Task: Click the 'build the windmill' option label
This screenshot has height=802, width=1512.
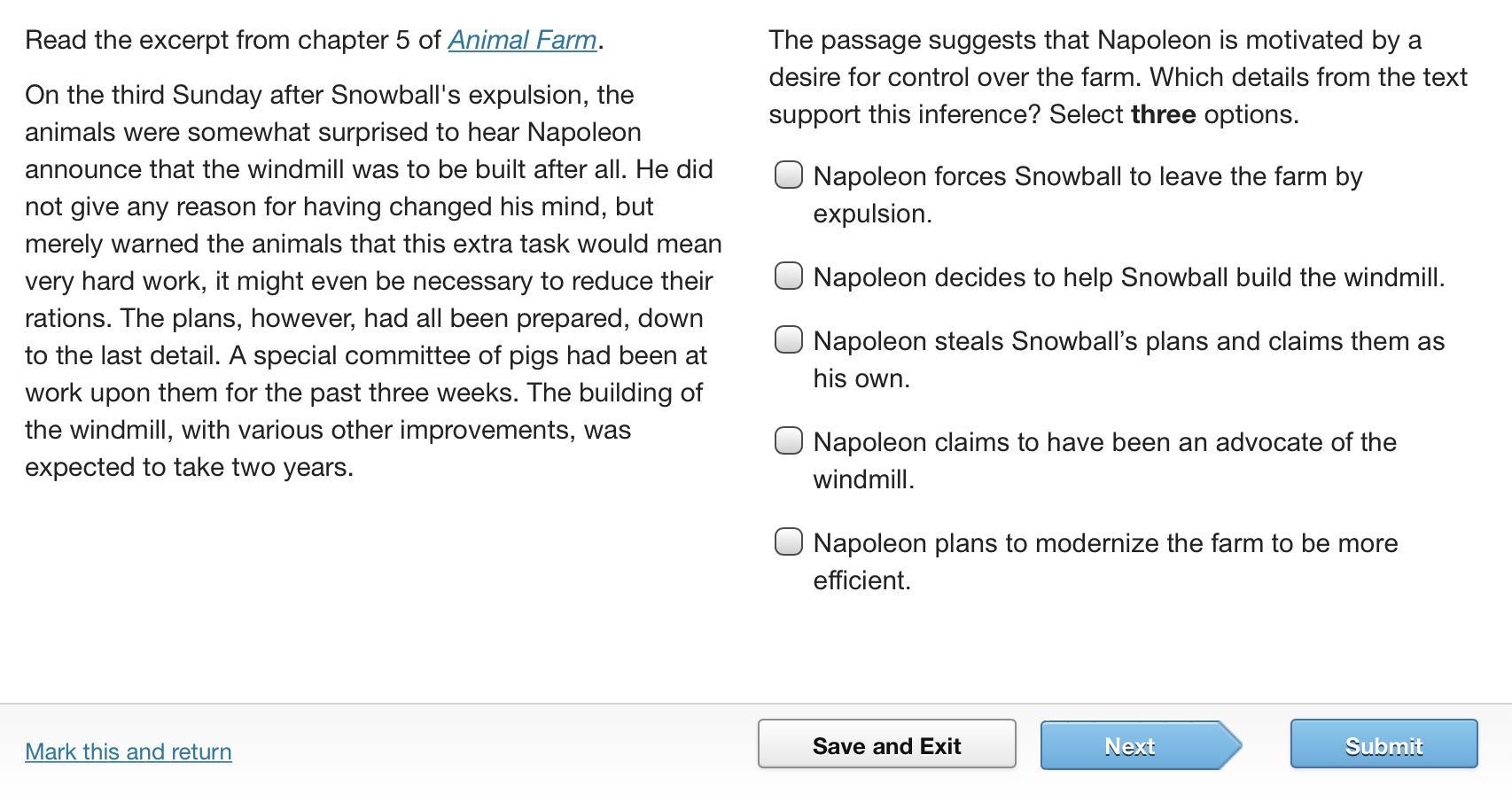Action: 1128,277
